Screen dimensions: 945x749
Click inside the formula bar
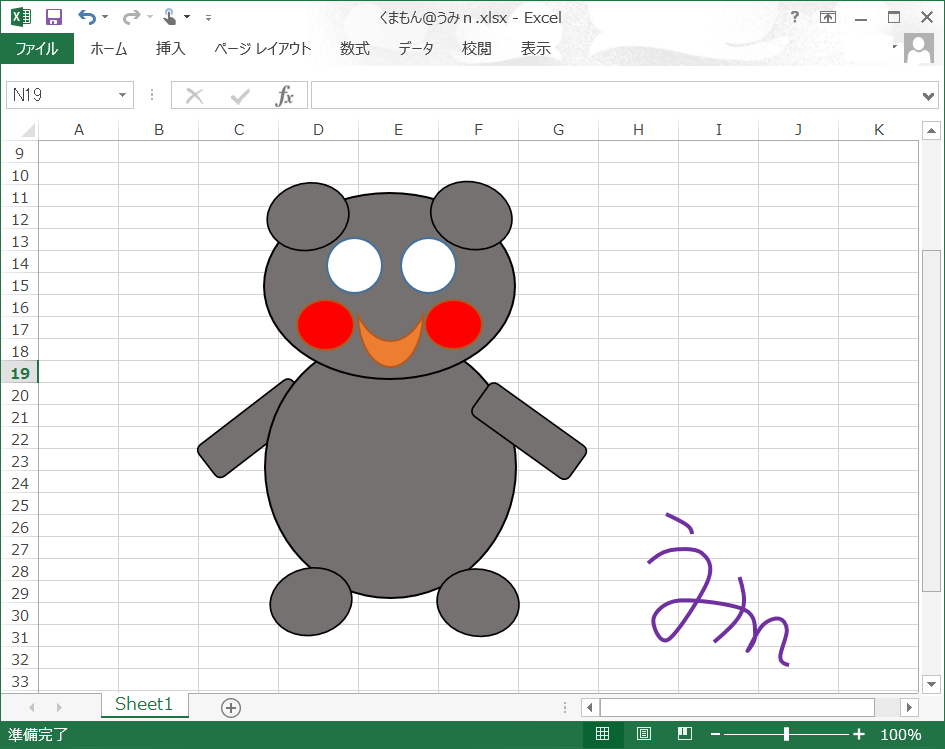[615, 95]
